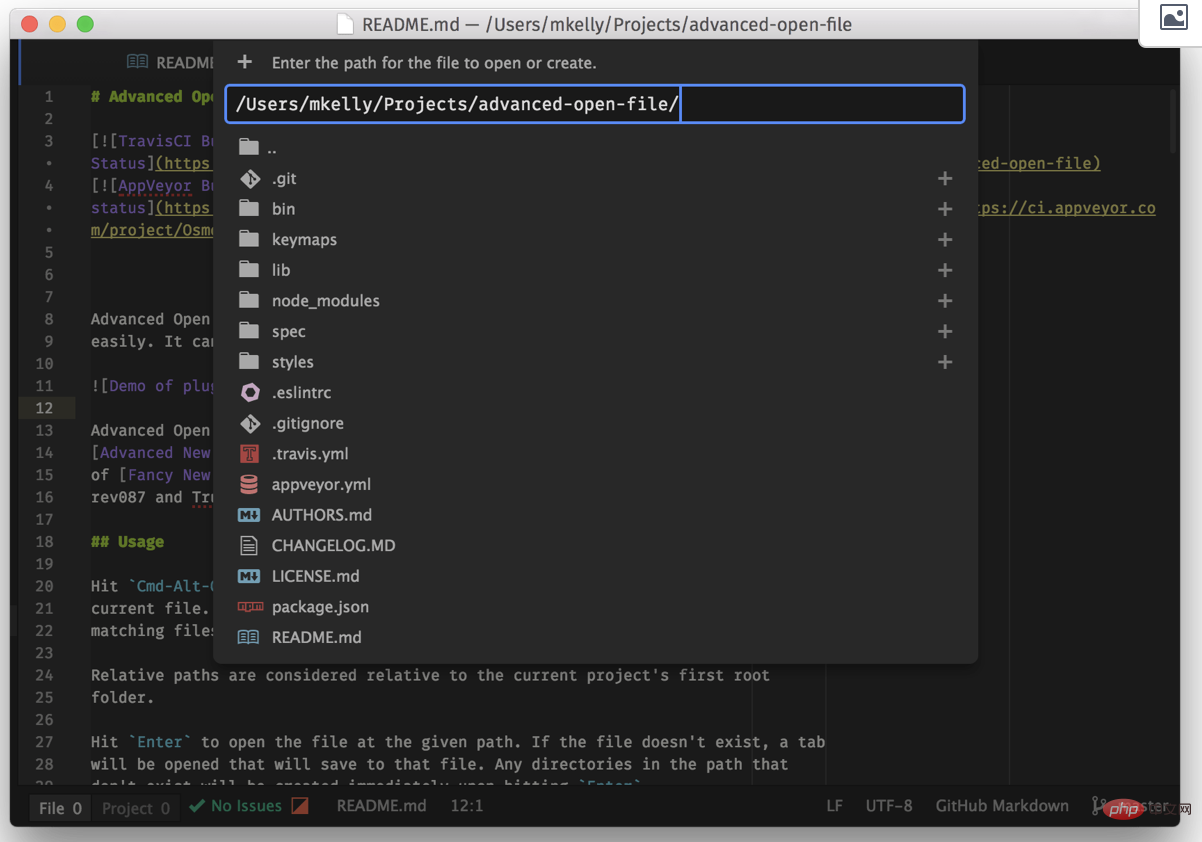Click the document icon in the title bar
The height and width of the screenshot is (842, 1202).
(345, 24)
